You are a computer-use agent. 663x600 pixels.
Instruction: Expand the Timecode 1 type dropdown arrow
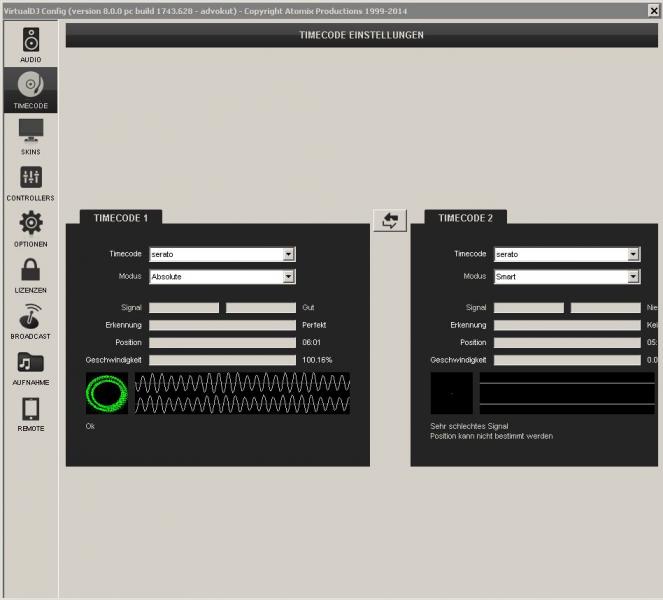288,254
